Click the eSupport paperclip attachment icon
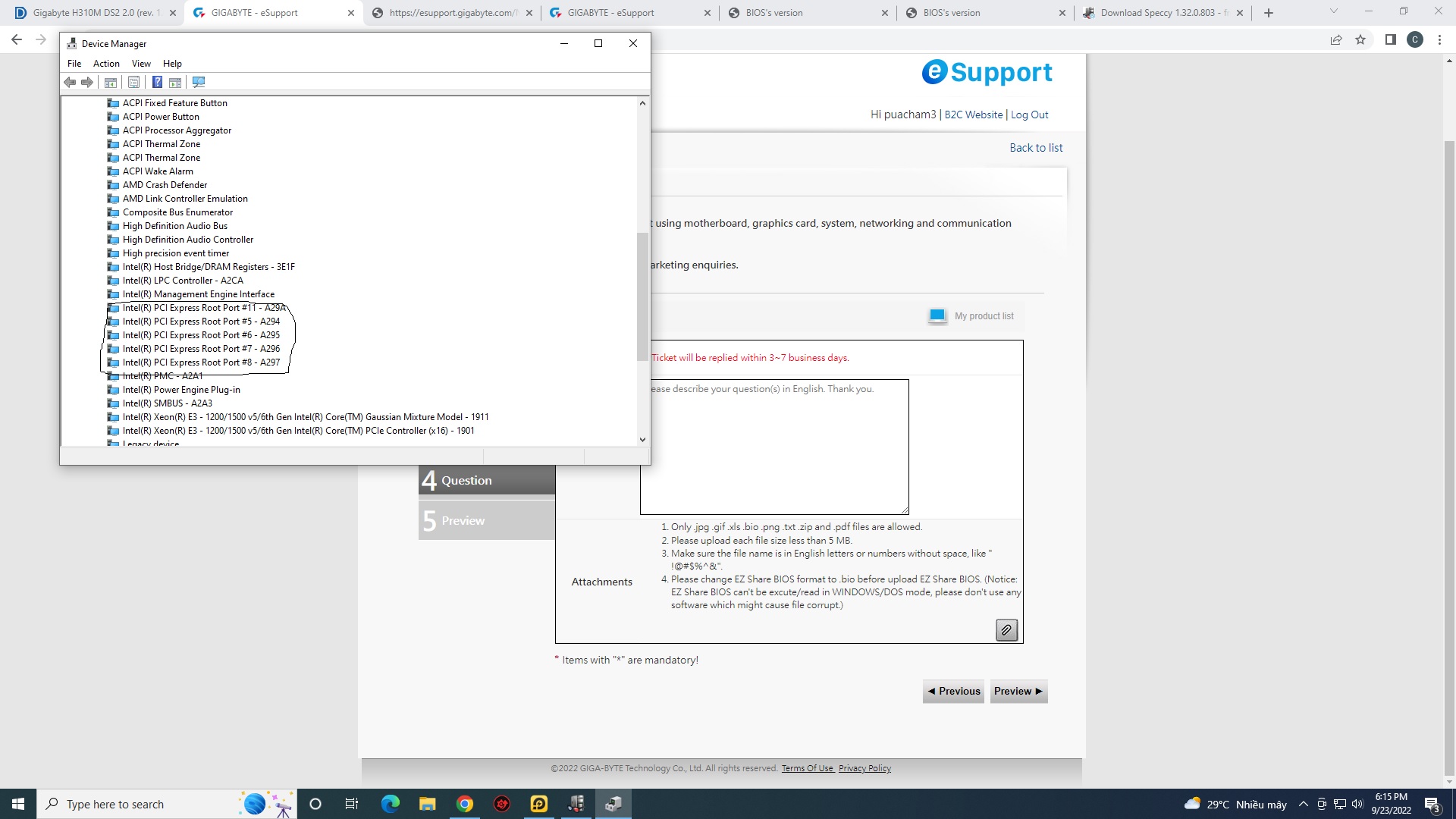 pos(1008,630)
